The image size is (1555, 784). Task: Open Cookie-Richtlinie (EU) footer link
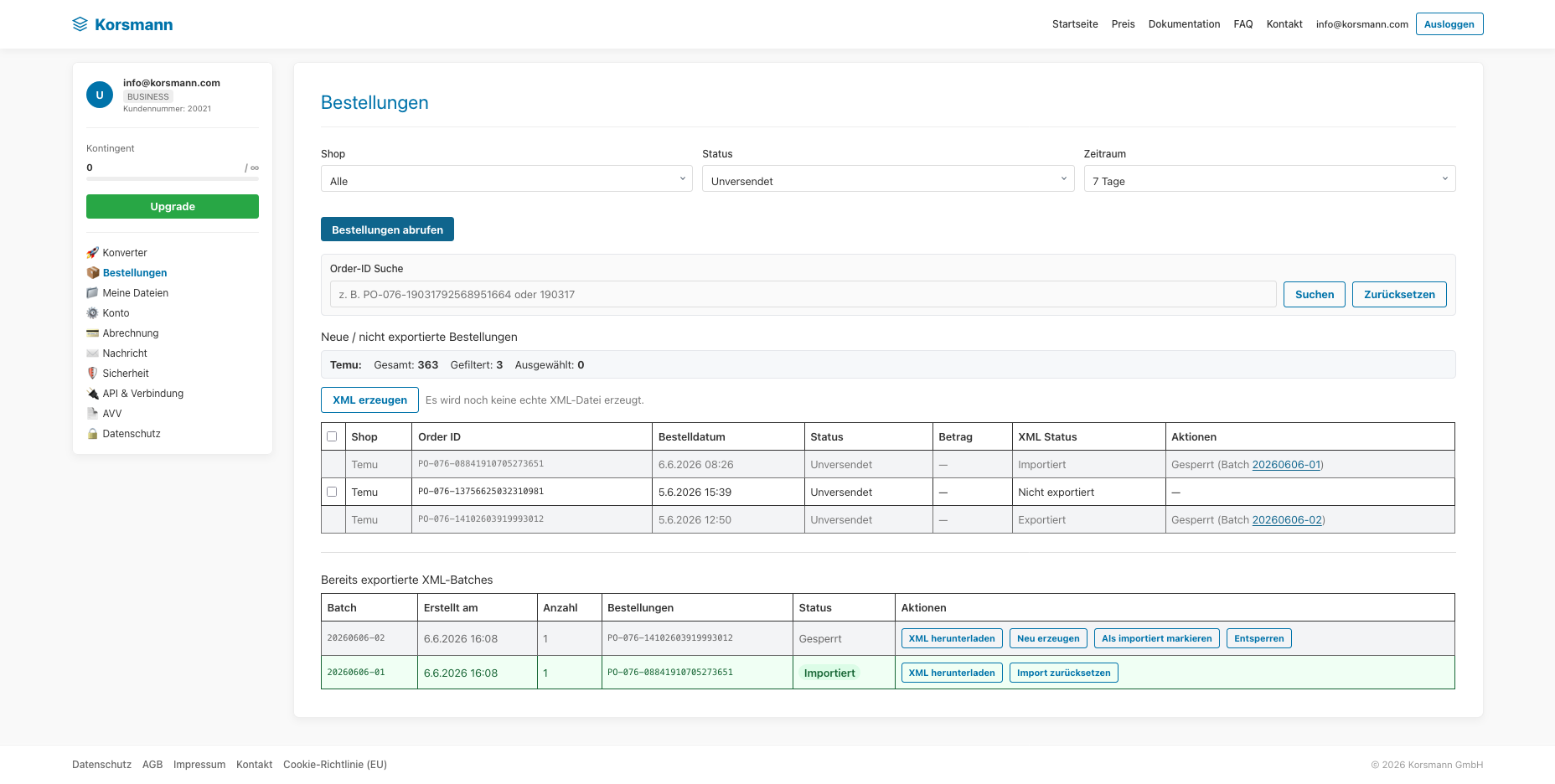pos(335,765)
